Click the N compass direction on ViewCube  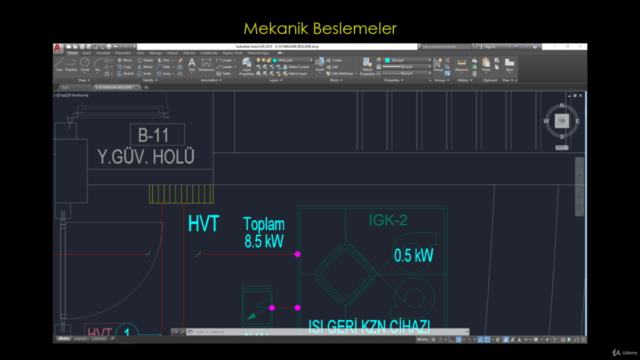pos(562,106)
